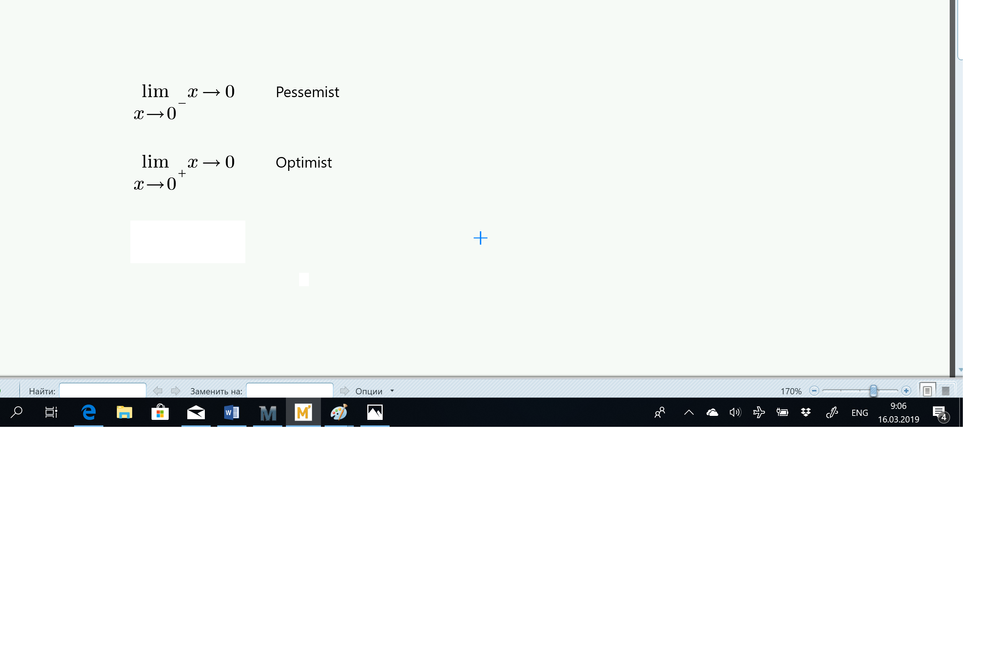The height and width of the screenshot is (666, 999).
Task: Switch to Word on taskbar
Action: point(231,412)
